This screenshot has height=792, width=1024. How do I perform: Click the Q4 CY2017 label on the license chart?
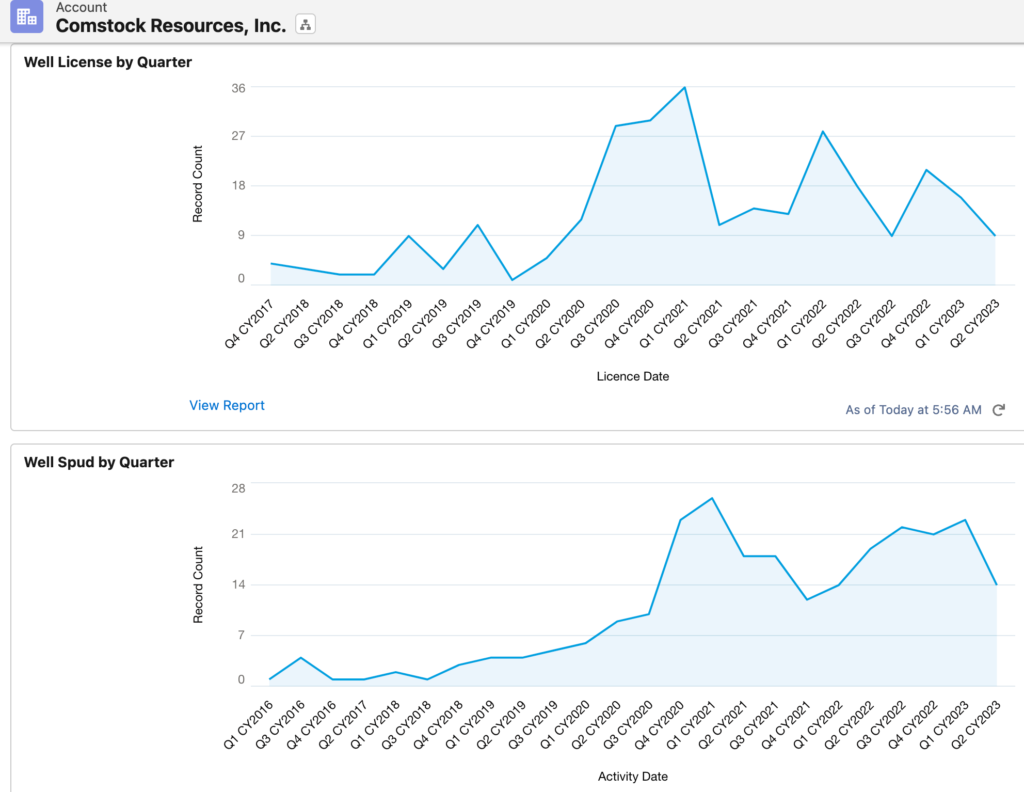point(249,324)
